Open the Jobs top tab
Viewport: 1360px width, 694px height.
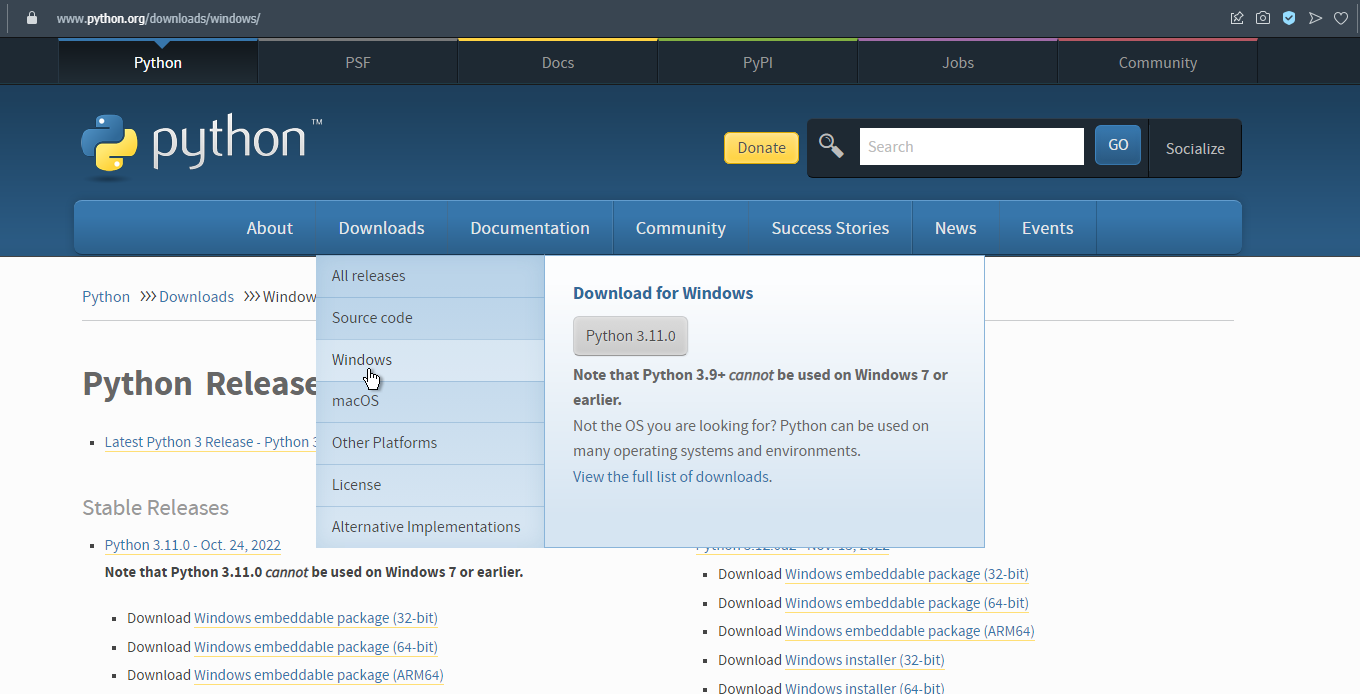(x=958, y=62)
